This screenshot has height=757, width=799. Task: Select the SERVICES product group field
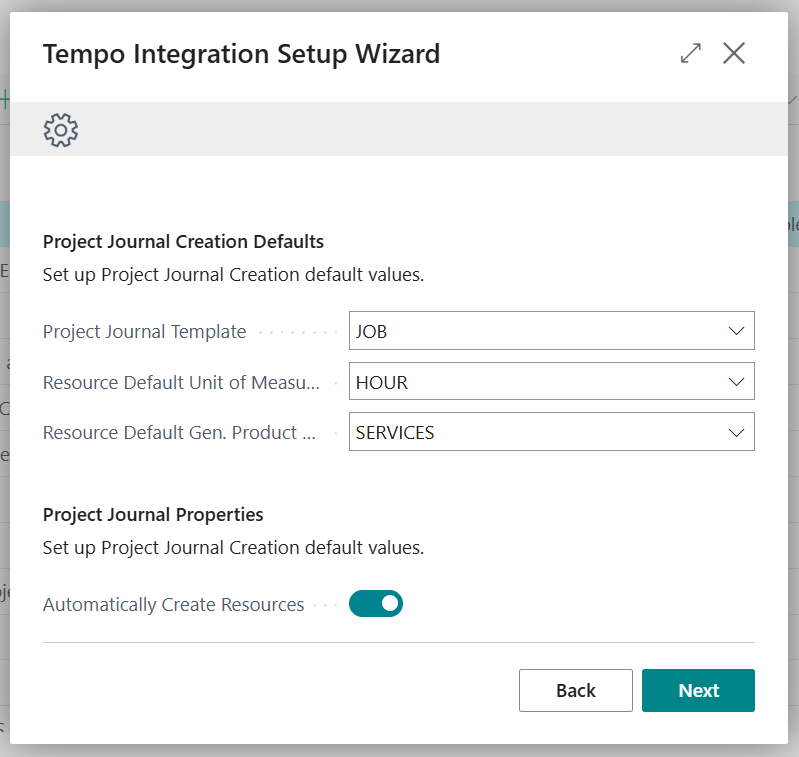point(530,433)
